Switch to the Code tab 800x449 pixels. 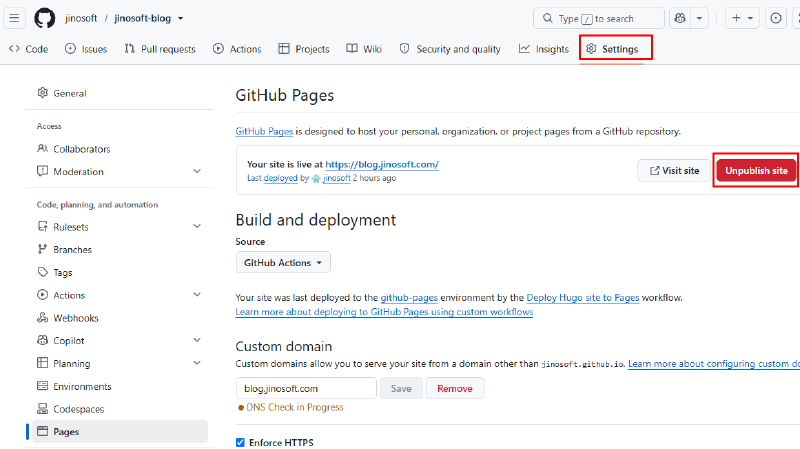[29, 49]
